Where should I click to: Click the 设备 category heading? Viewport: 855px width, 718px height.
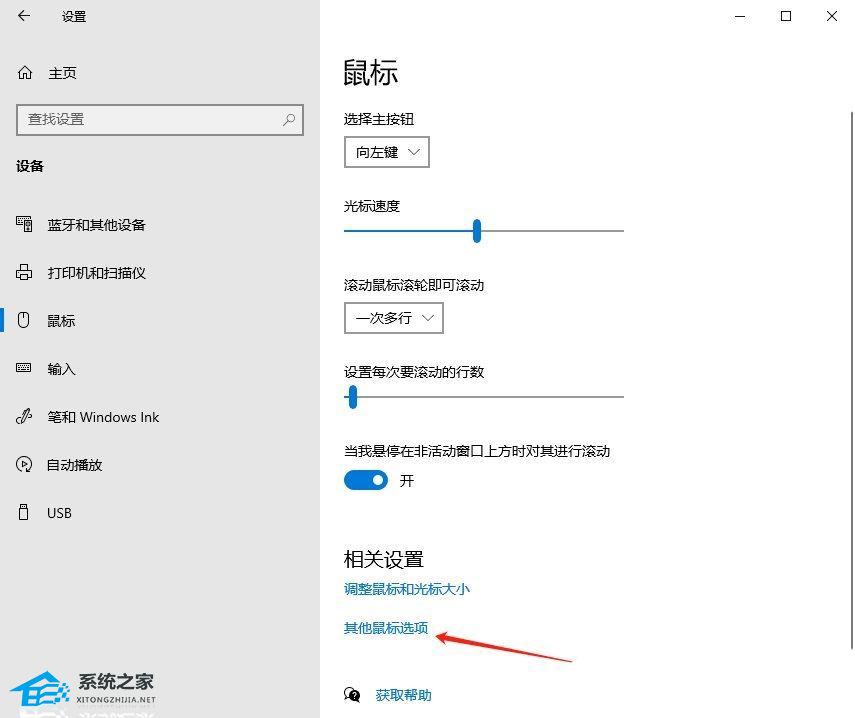coord(29,166)
